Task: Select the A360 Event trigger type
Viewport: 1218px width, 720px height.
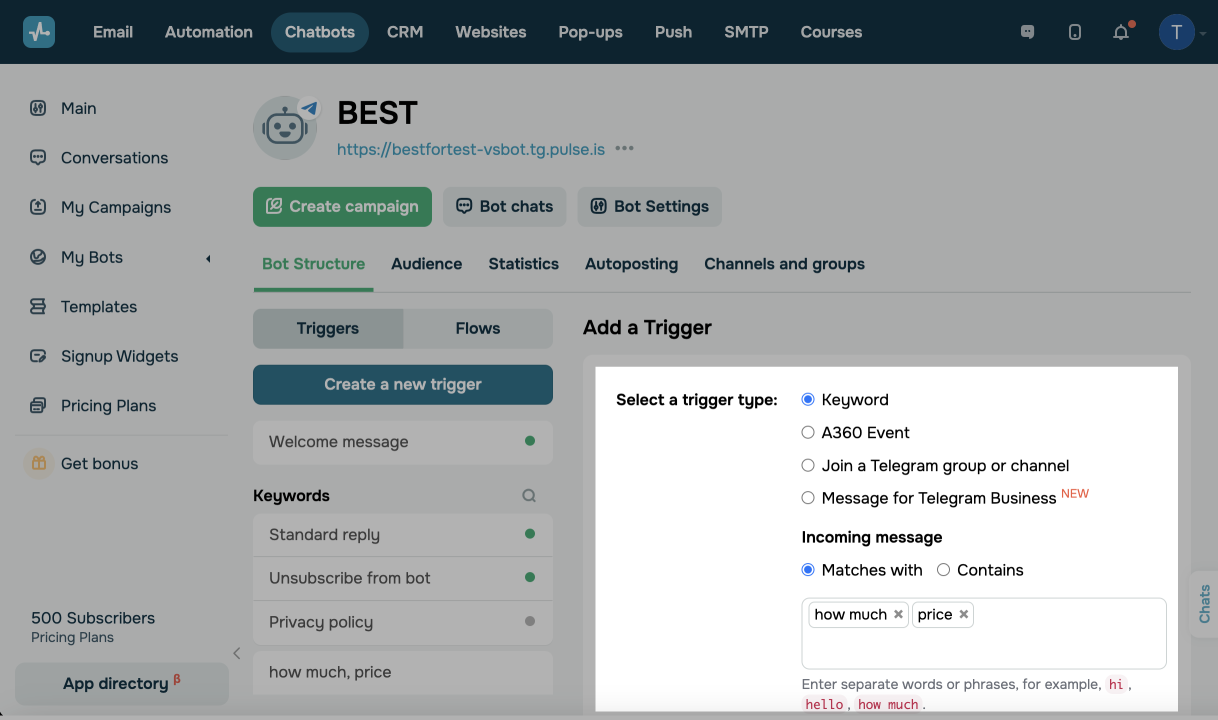Action: click(x=807, y=432)
